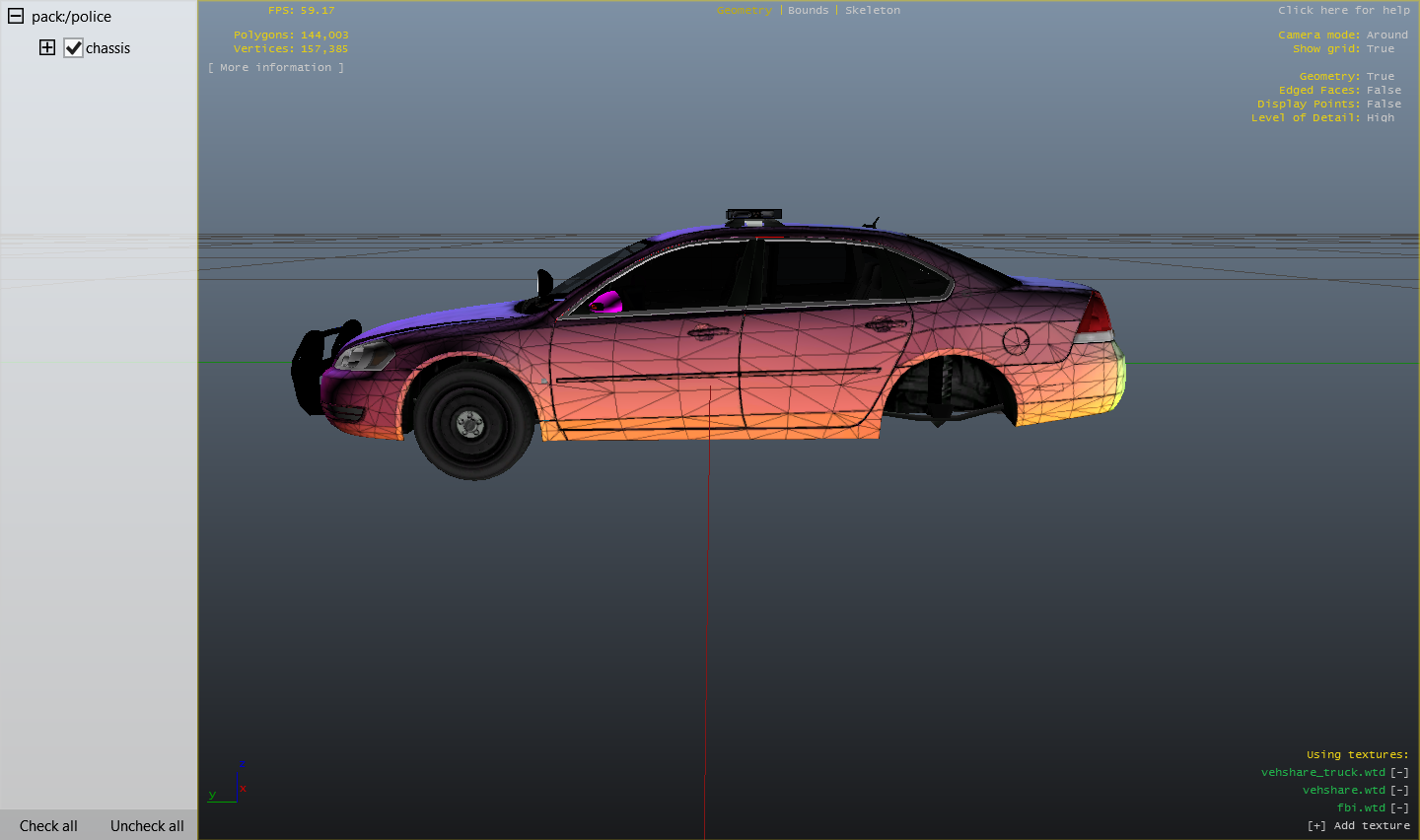Open the Skeleton view tab
The width and height of the screenshot is (1420, 840).
point(872,11)
